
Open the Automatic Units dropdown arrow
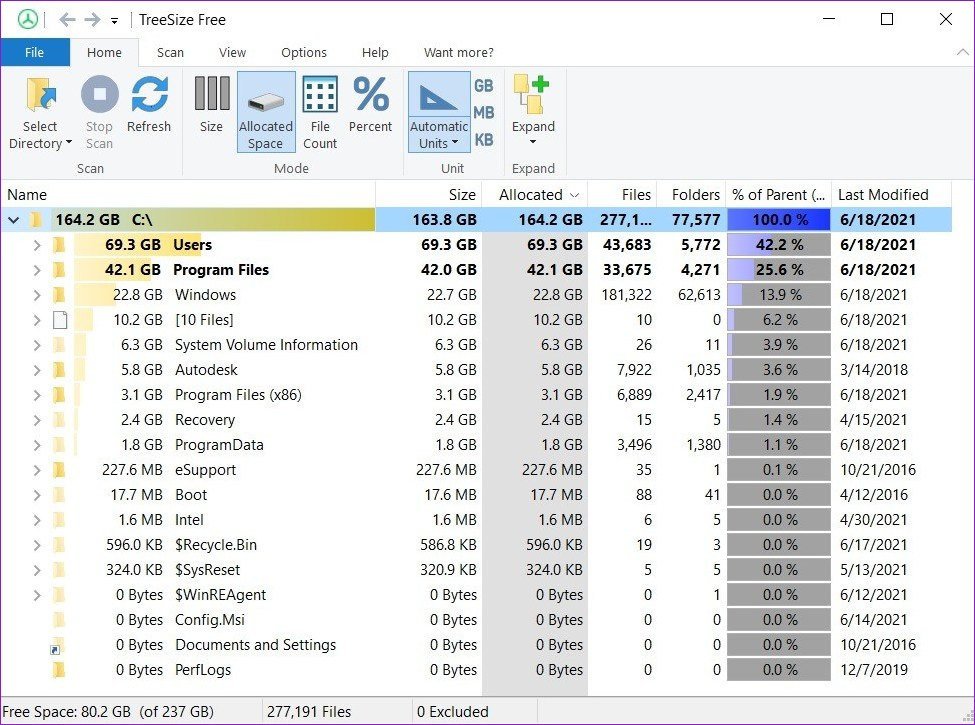(x=455, y=142)
